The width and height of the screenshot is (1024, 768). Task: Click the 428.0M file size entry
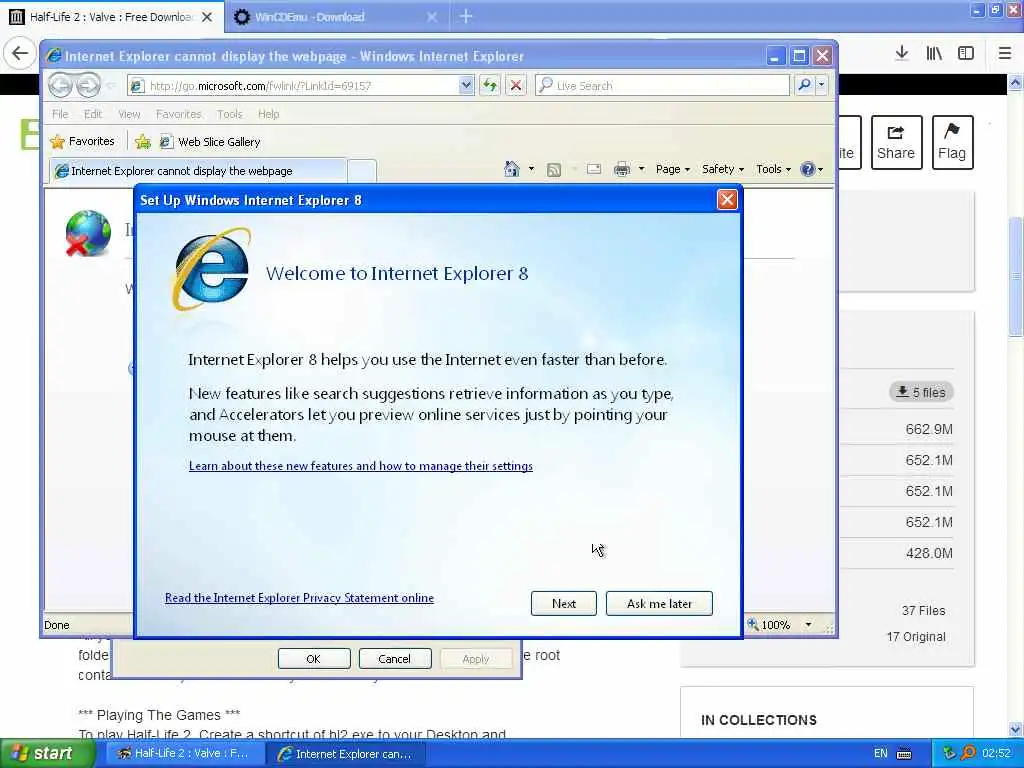click(929, 553)
